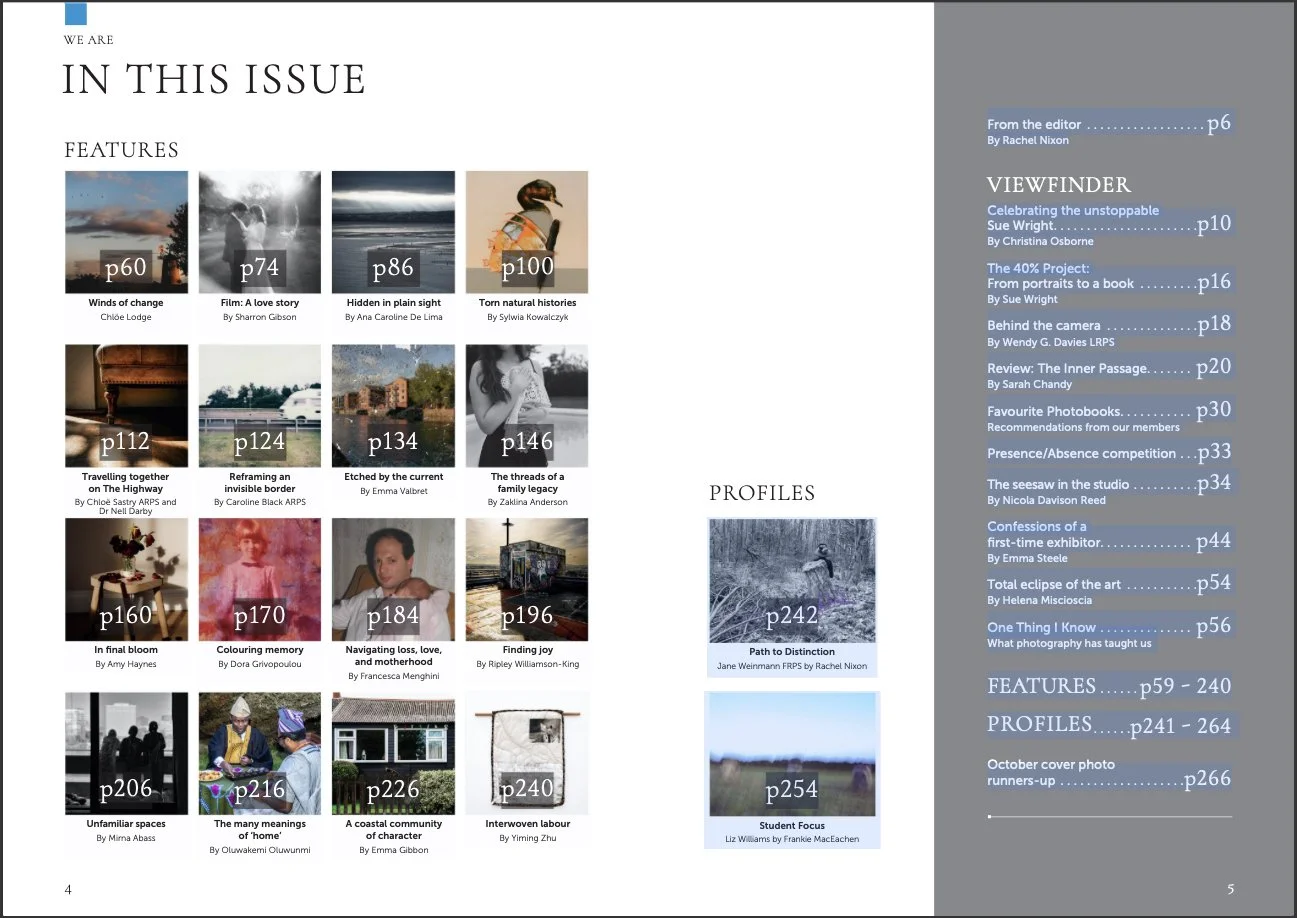Open the 'Colouring memory' p170 thumbnail
Viewport: 1297px width, 918px height.
tap(260, 579)
